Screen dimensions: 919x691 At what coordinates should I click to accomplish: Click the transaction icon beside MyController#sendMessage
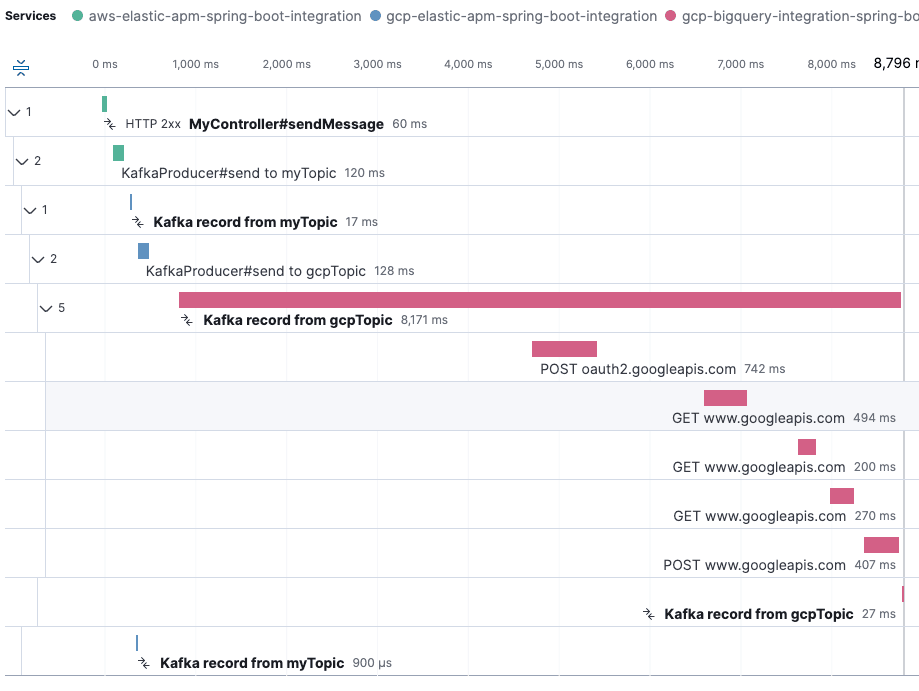110,124
